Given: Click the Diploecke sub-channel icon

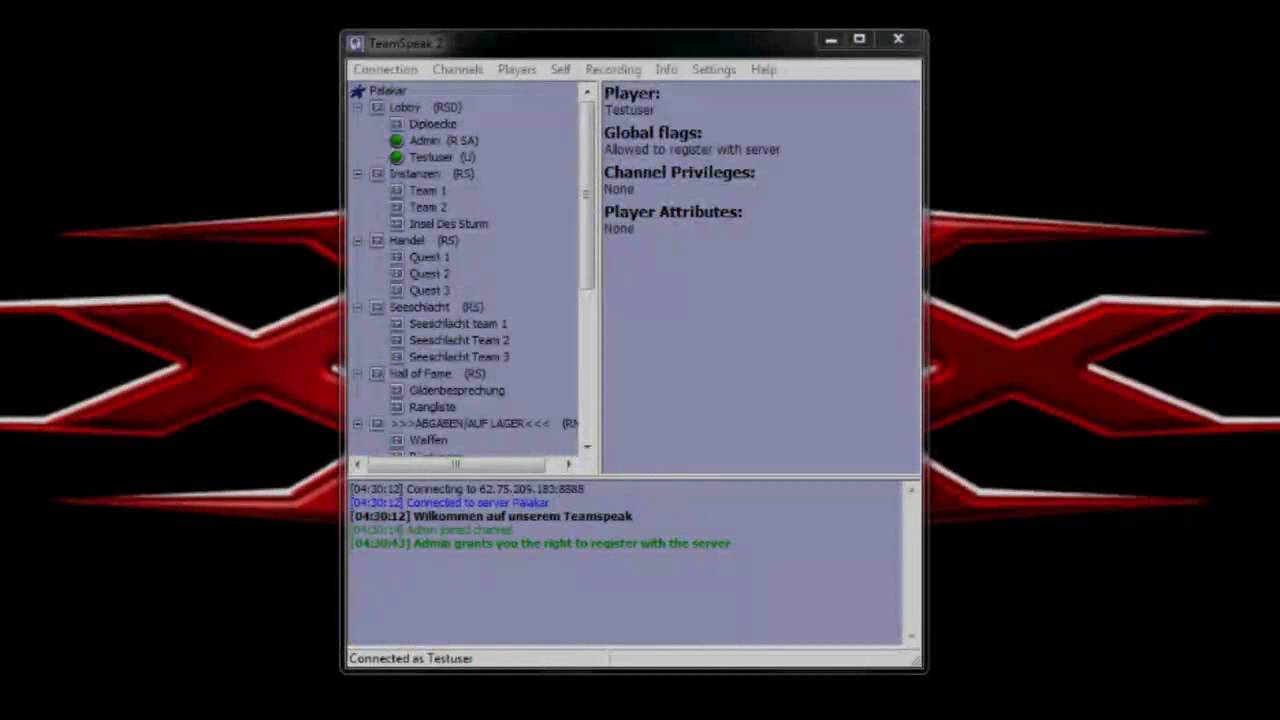Looking at the screenshot, I should [x=397, y=124].
